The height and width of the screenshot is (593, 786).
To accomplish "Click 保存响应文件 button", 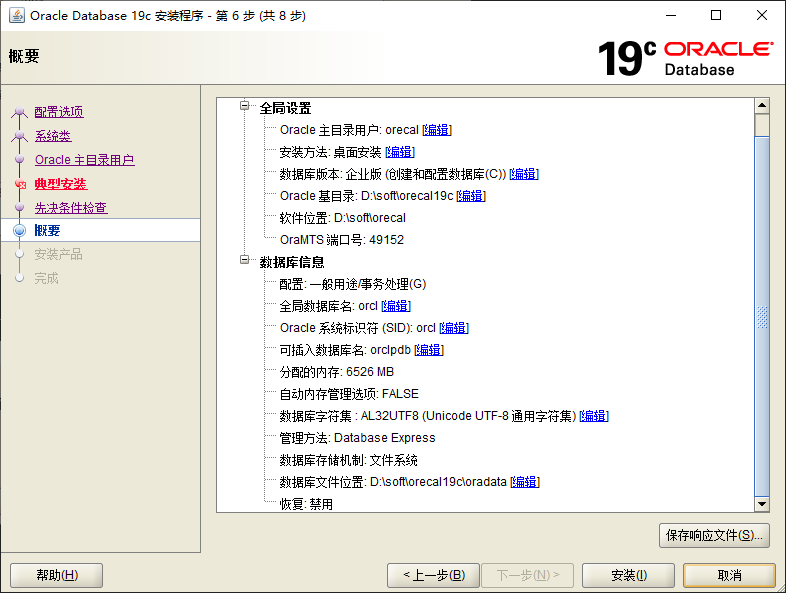I will [714, 535].
